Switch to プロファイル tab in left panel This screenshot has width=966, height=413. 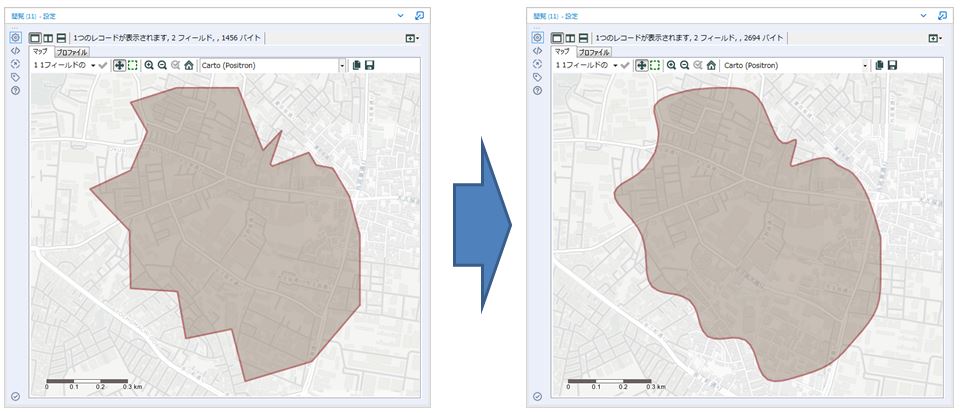click(71, 51)
